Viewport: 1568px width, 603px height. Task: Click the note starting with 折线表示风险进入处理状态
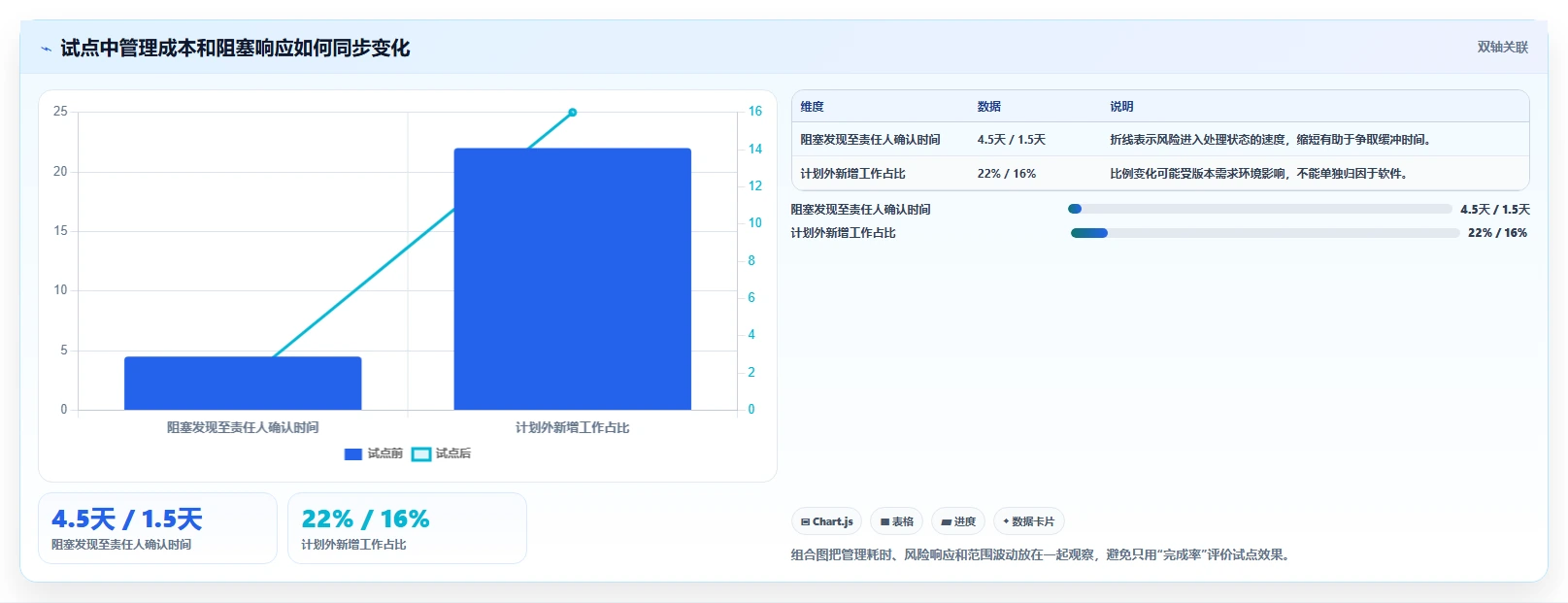(1270, 140)
